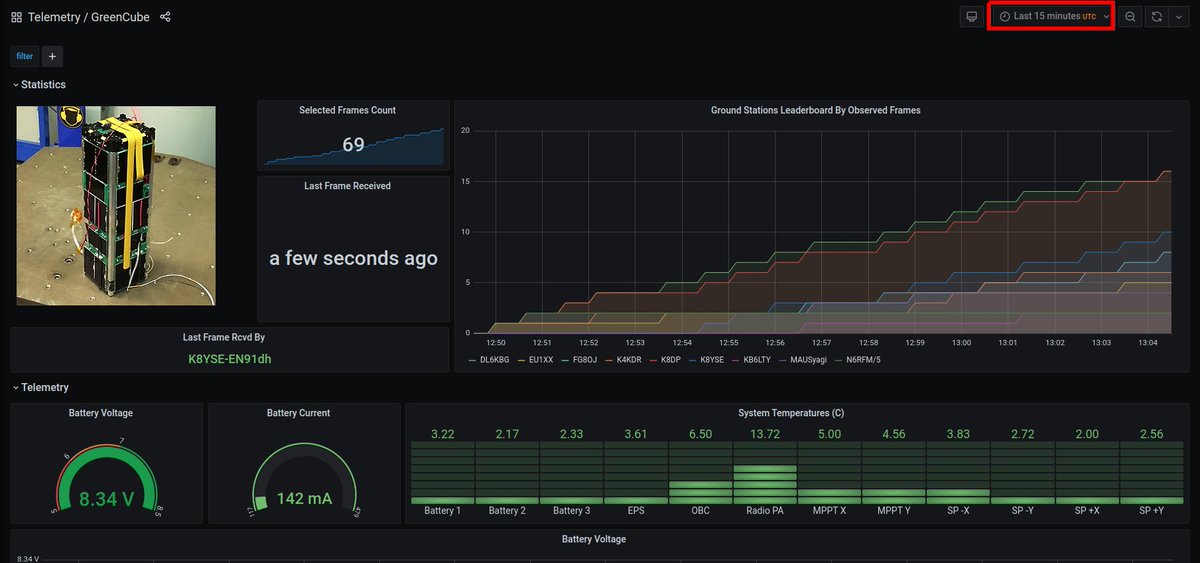Click the SP -Y temperature bar
Screen dimensions: 1200x563
coord(1023,473)
